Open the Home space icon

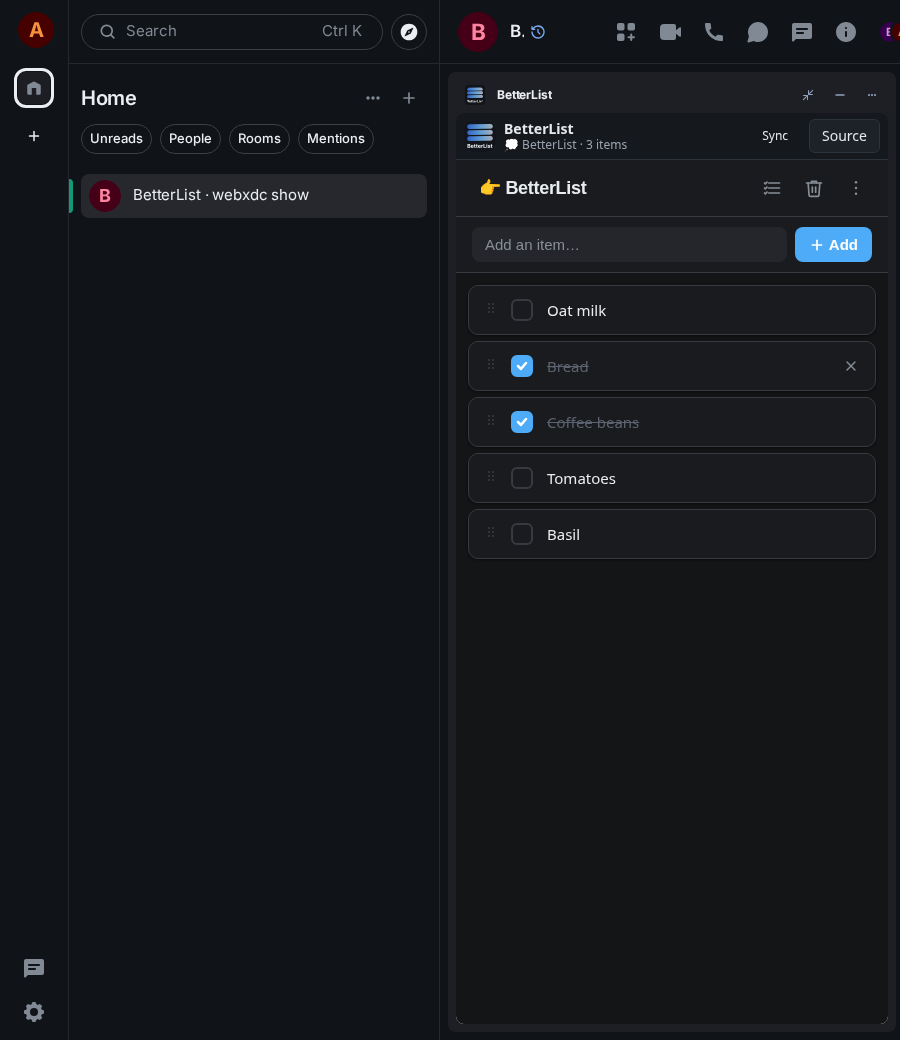[x=34, y=88]
